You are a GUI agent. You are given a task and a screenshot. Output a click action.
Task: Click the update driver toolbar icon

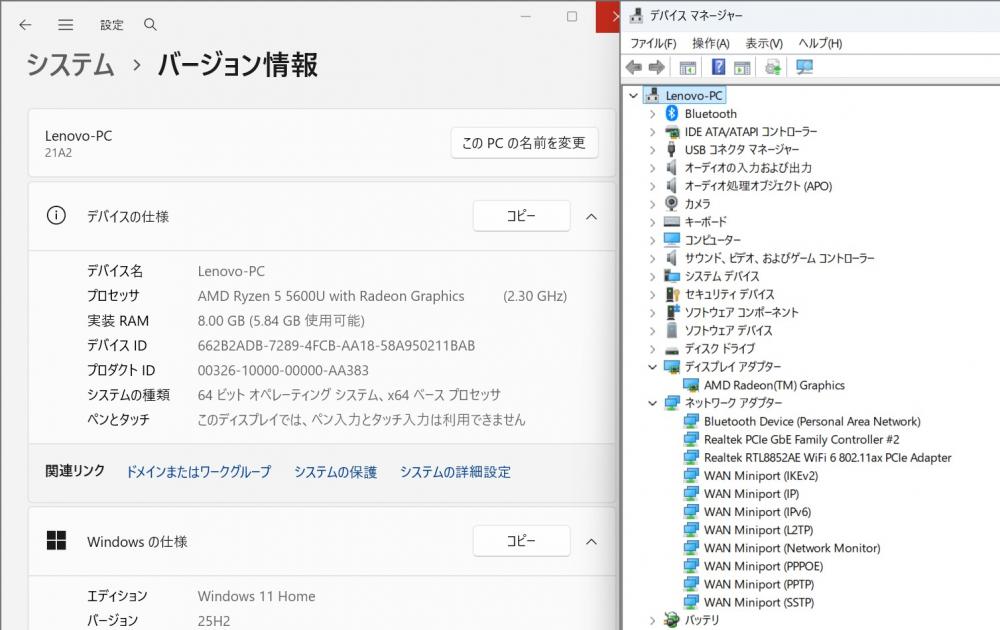(773, 67)
